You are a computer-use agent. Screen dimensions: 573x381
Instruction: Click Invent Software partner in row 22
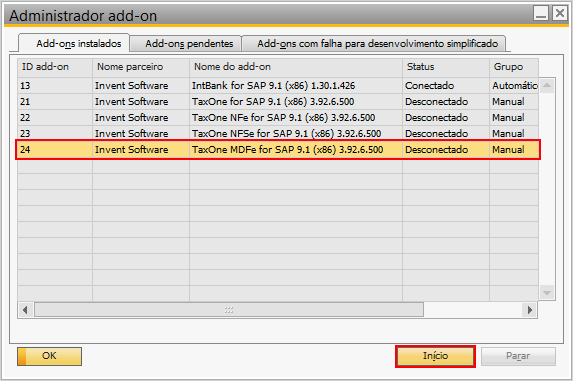pos(141,118)
